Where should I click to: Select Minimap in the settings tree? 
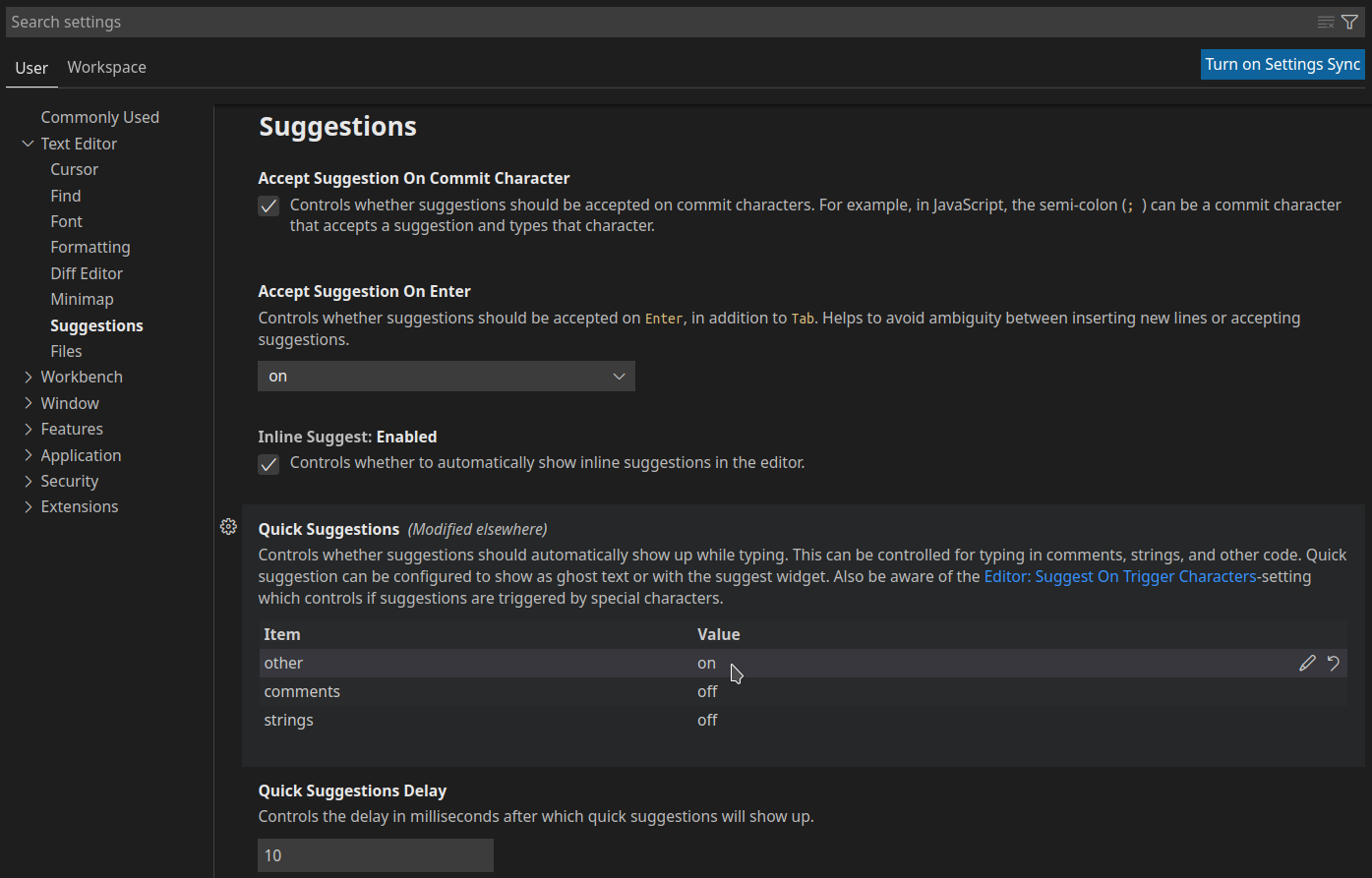(x=82, y=299)
